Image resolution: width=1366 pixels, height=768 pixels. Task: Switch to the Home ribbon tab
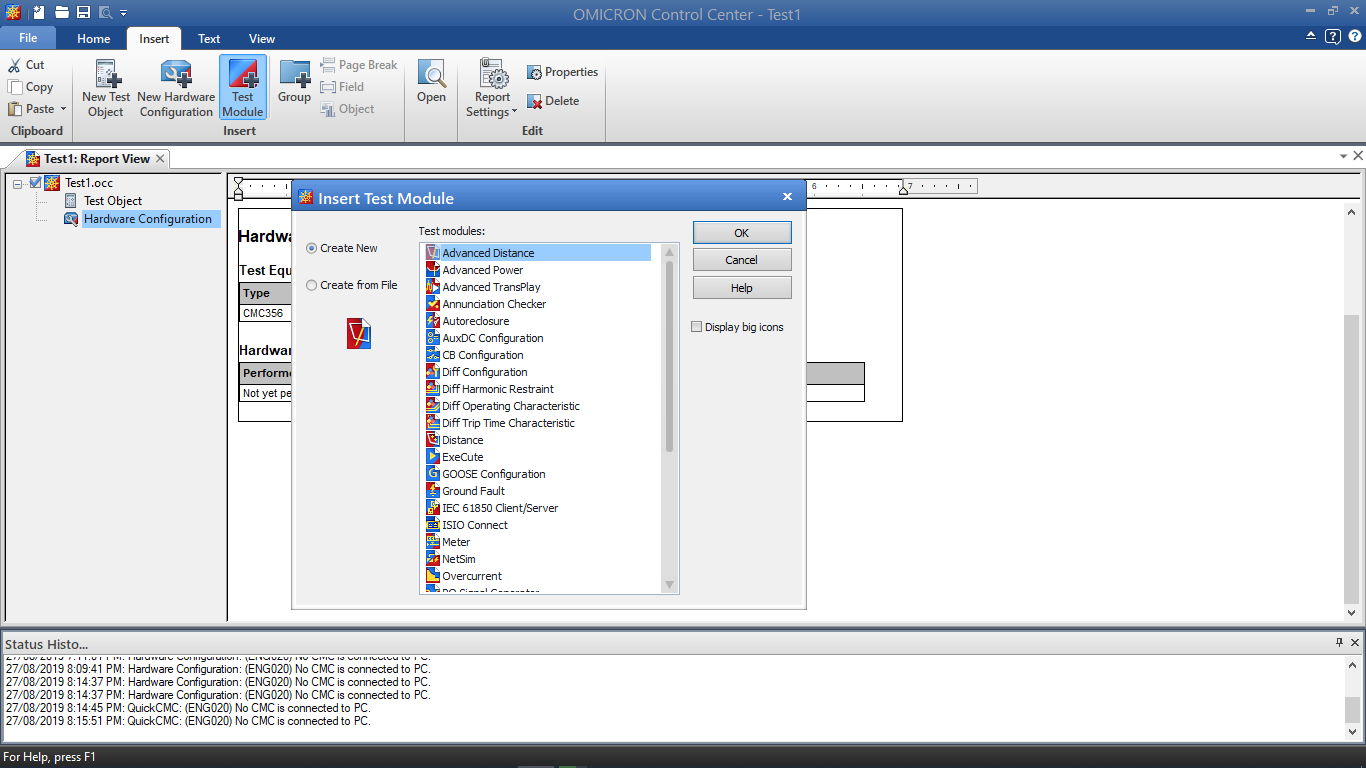click(94, 39)
